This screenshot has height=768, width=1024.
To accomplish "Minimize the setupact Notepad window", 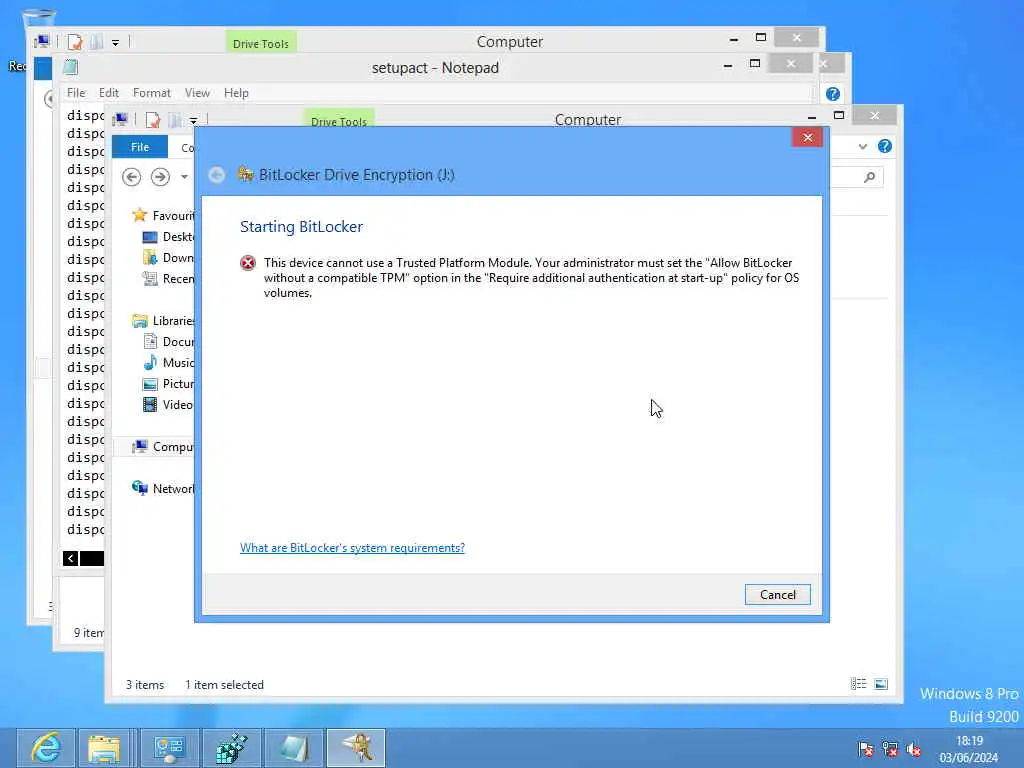I will 728,65.
